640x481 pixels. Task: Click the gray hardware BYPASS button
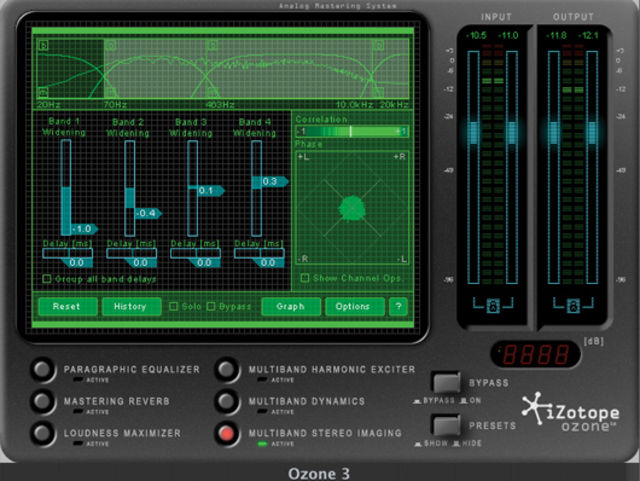pyautogui.click(x=446, y=382)
